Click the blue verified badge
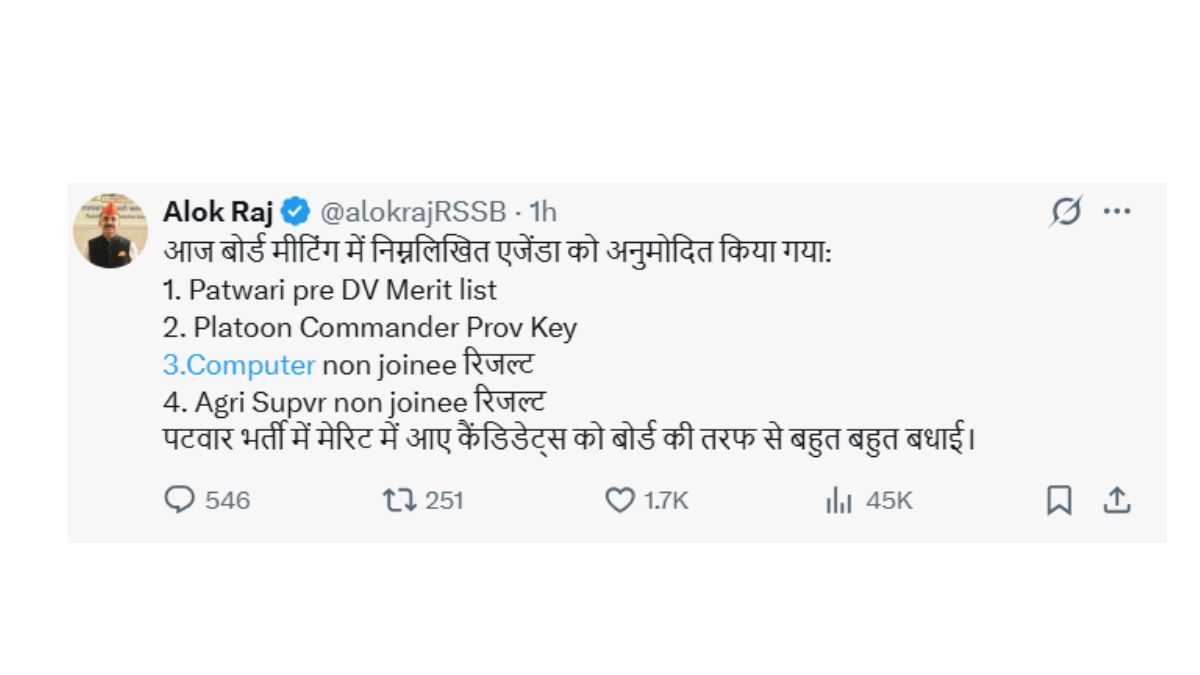1200x675 pixels. [x=297, y=212]
